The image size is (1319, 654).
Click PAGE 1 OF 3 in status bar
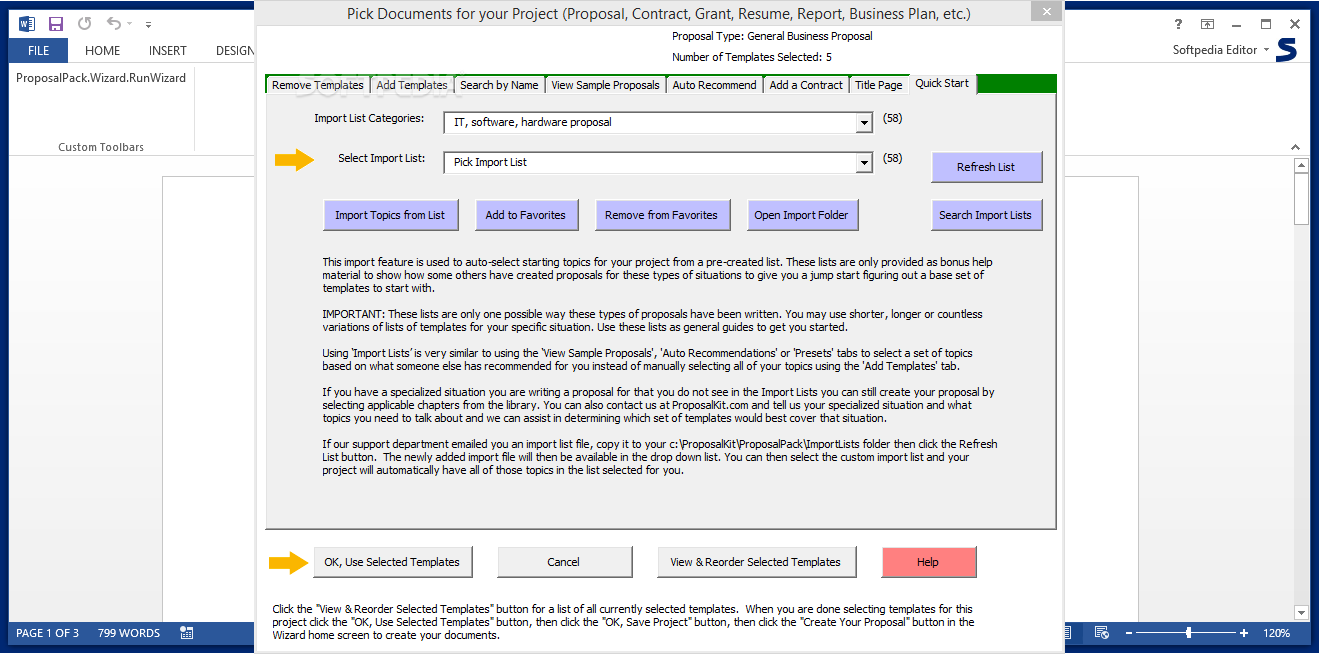[47, 633]
